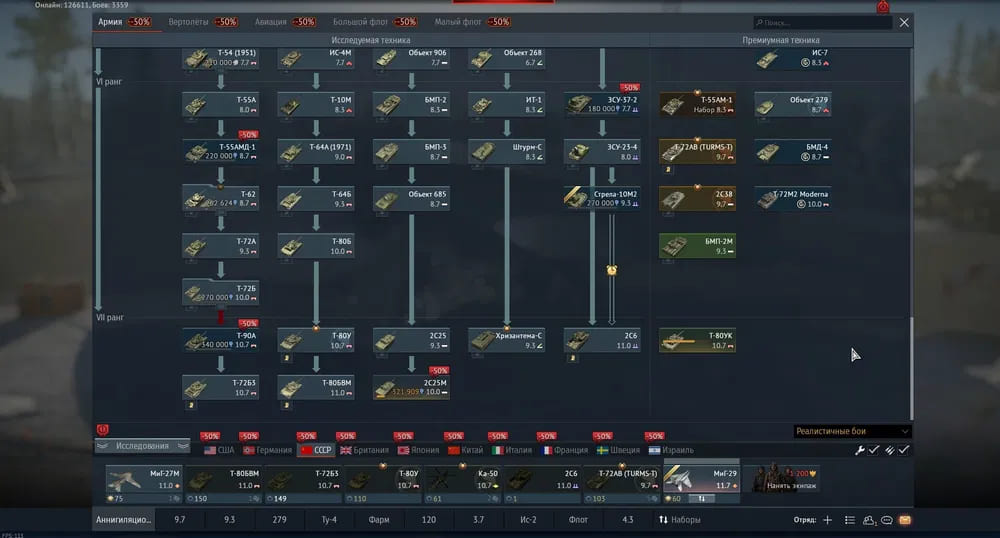The width and height of the screenshot is (1000, 538).
Task: Open the Реалистичные бои mode dropdown
Action: [x=852, y=431]
